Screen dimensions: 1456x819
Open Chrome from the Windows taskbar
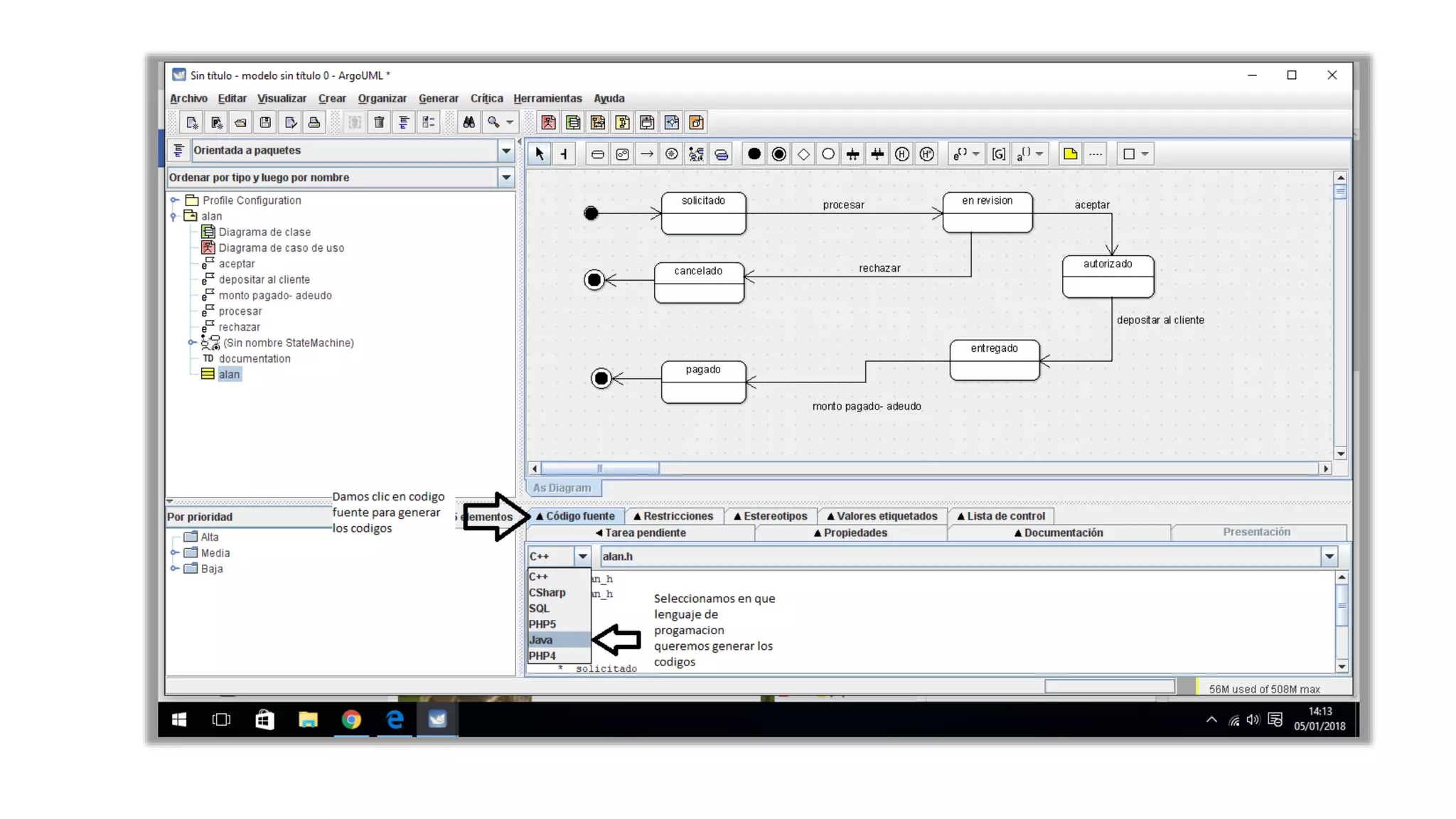tap(351, 719)
